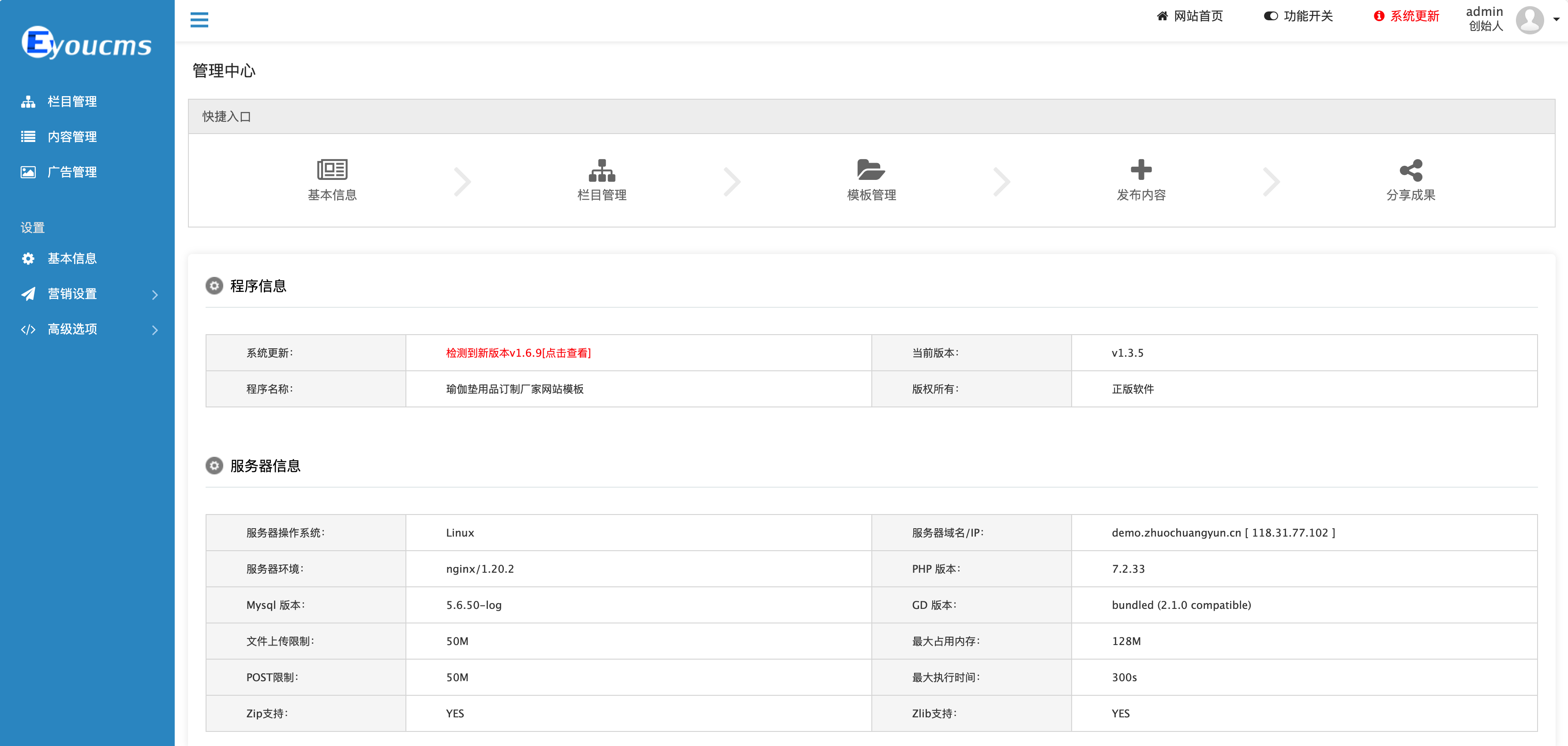Click the red info icon beside 系统更新

click(1379, 16)
